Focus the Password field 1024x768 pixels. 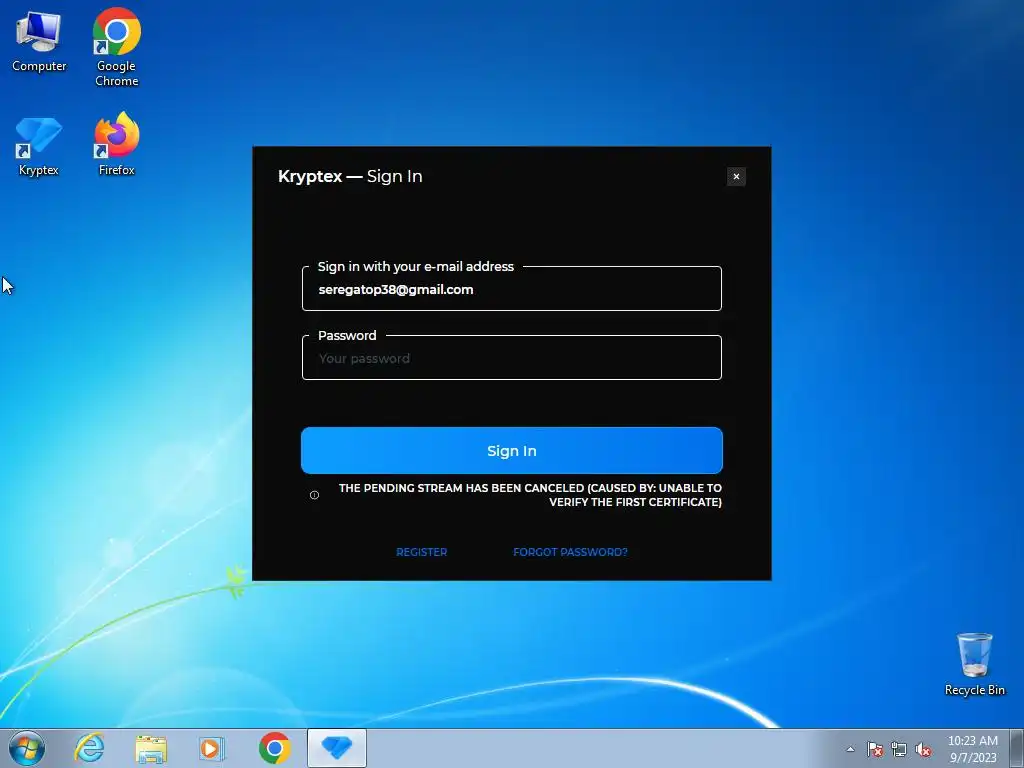click(512, 358)
